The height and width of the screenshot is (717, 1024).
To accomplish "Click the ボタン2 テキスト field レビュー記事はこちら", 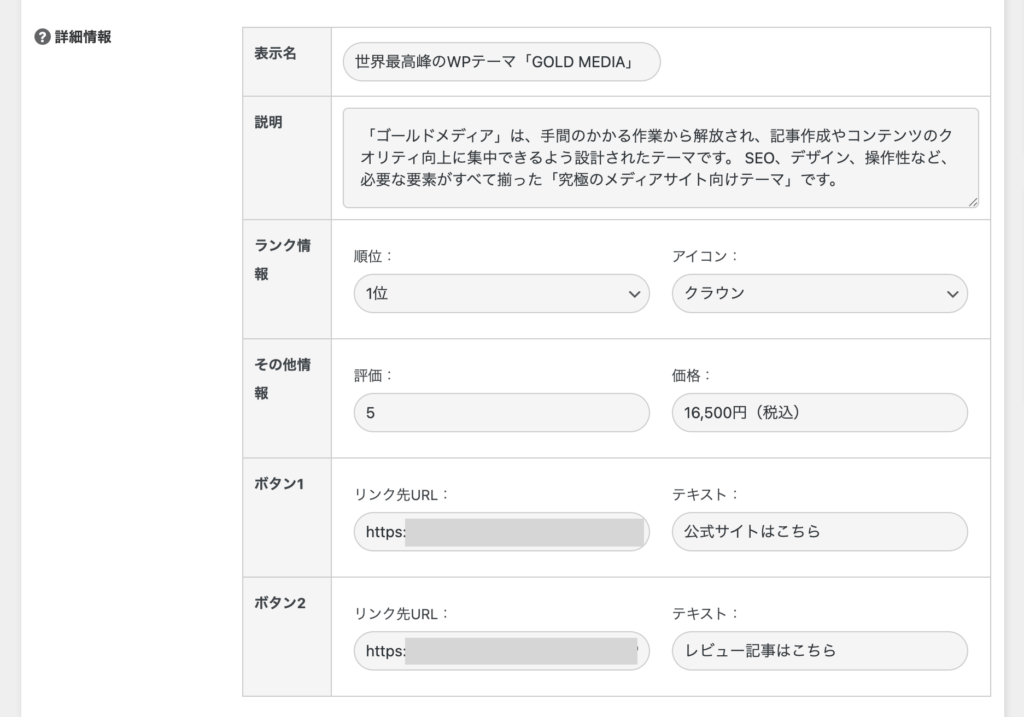I will click(x=820, y=650).
